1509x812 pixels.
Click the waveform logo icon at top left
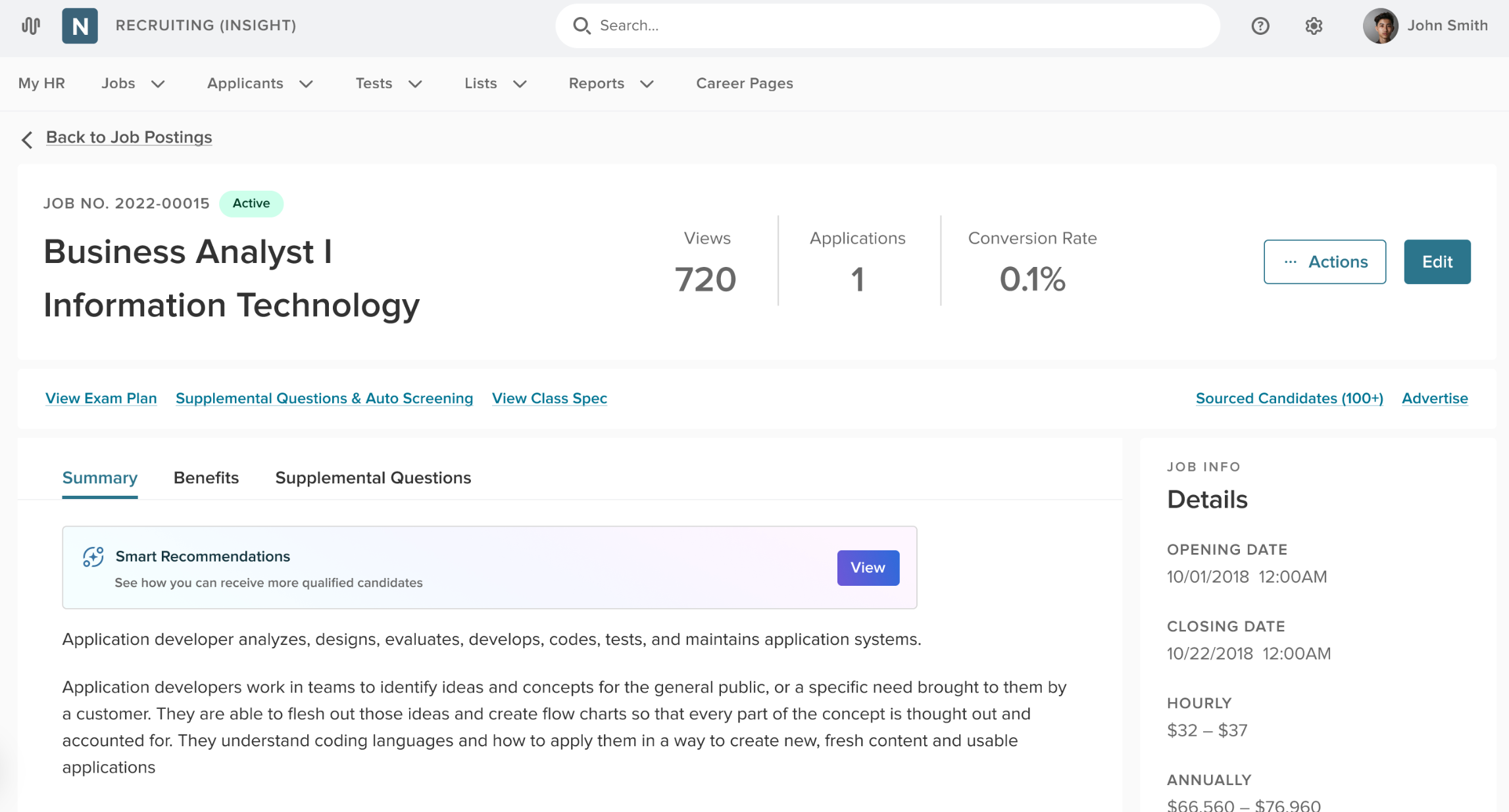pos(30,26)
